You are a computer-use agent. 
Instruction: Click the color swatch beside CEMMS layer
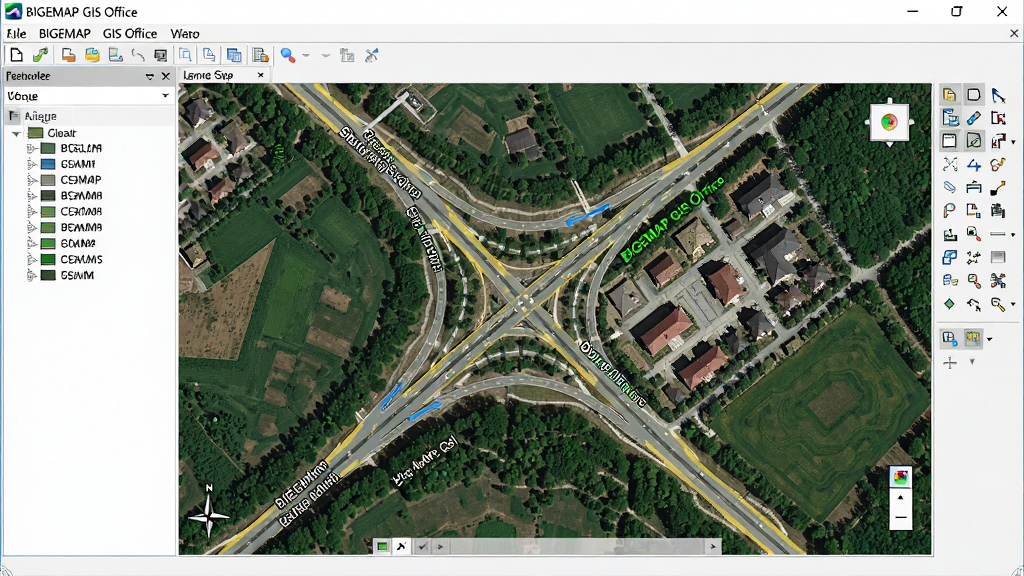coord(48,259)
